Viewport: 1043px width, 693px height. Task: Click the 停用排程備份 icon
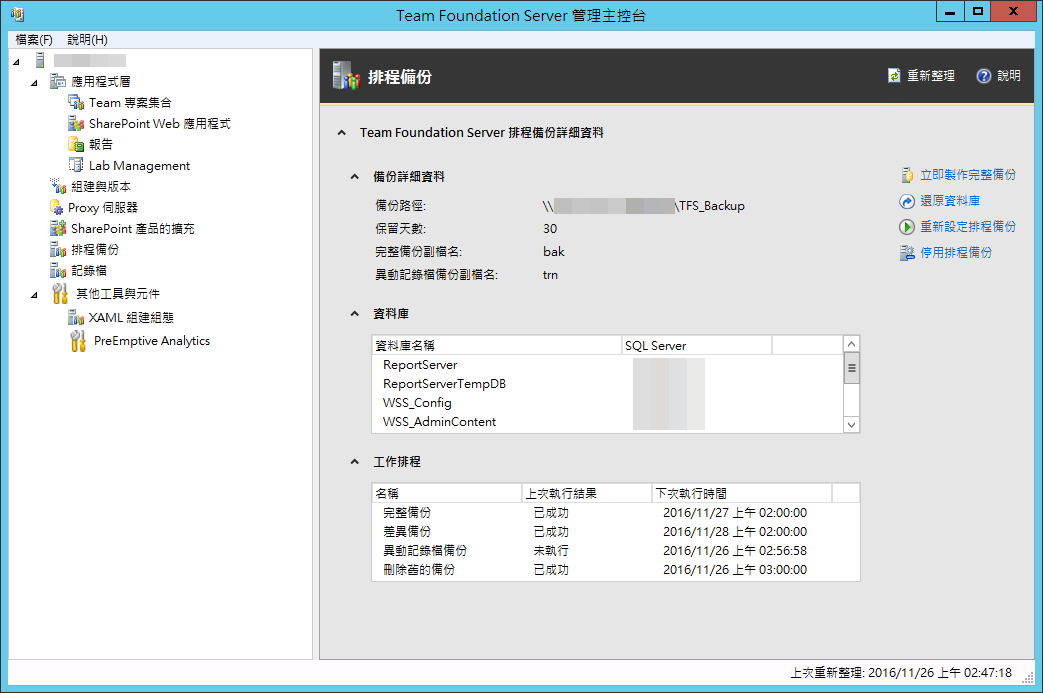coord(907,253)
